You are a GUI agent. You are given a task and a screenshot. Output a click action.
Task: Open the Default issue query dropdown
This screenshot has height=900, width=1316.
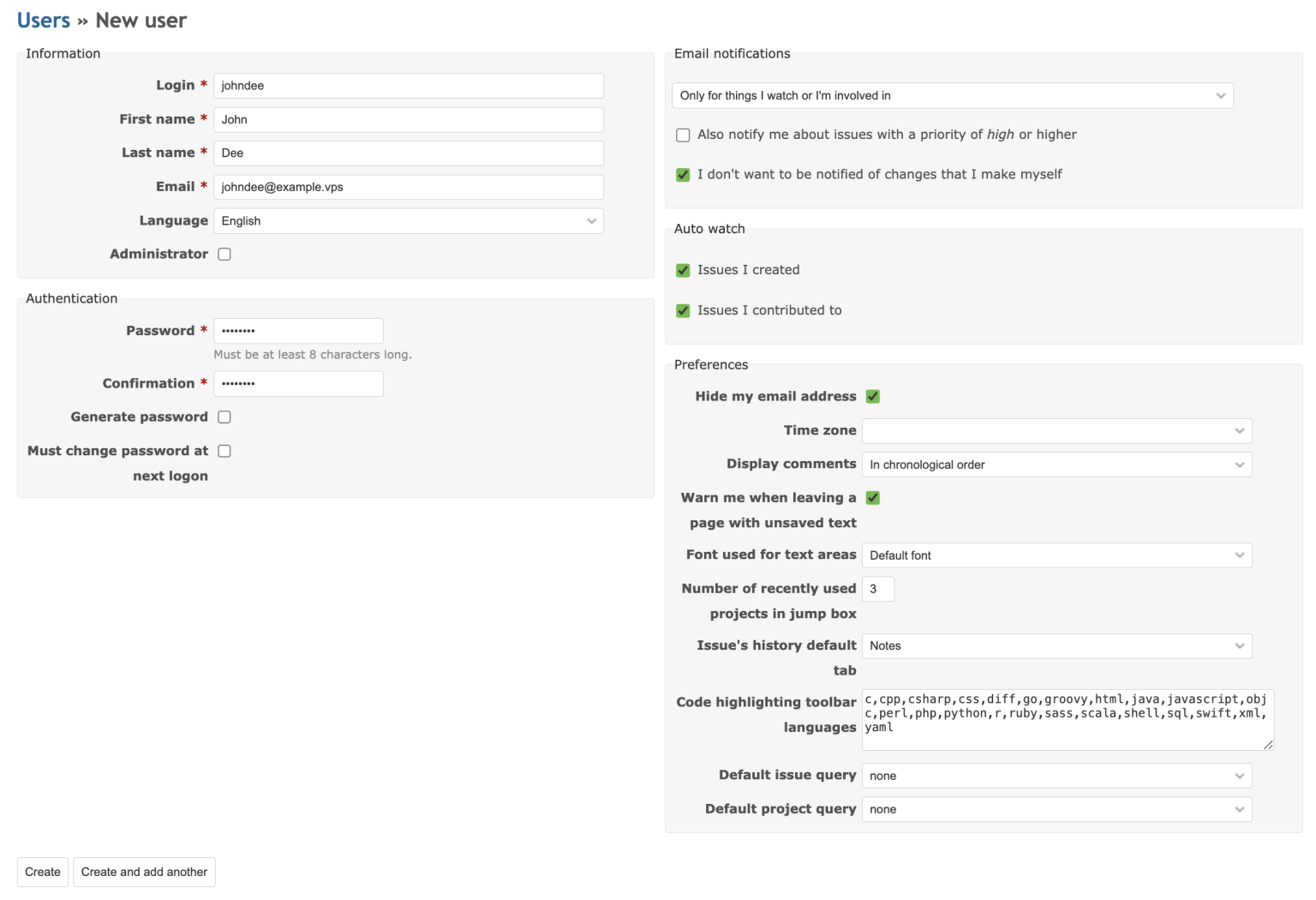click(x=1056, y=775)
